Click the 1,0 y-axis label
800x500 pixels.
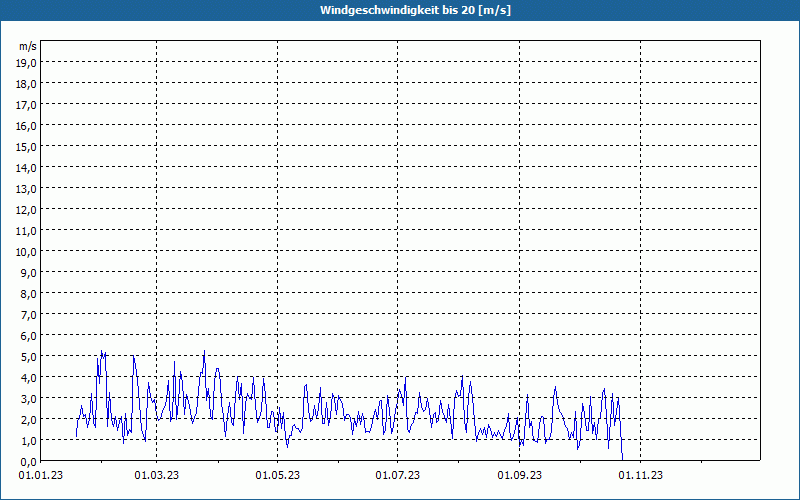tap(29, 440)
